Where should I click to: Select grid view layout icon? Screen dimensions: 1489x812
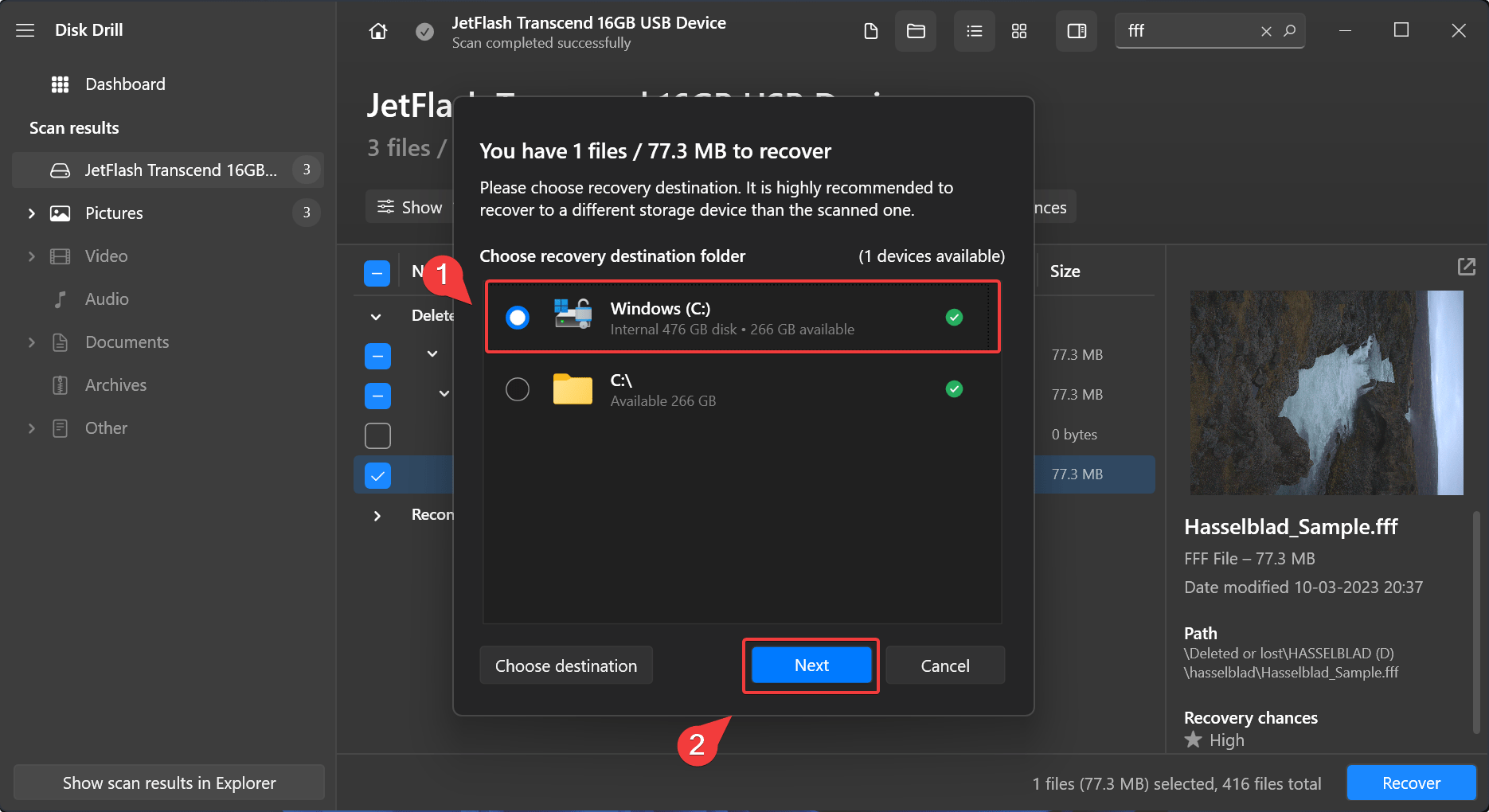(1019, 31)
